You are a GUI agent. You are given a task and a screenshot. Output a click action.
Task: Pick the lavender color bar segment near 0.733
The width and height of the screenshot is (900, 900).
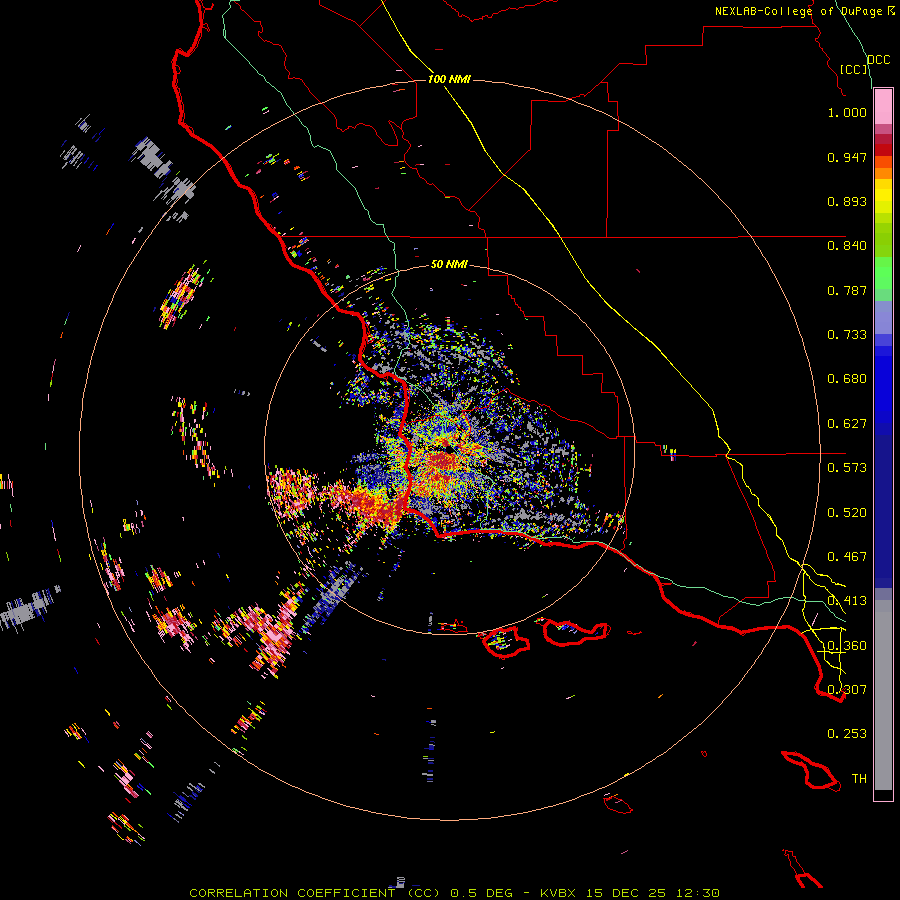pos(883,318)
